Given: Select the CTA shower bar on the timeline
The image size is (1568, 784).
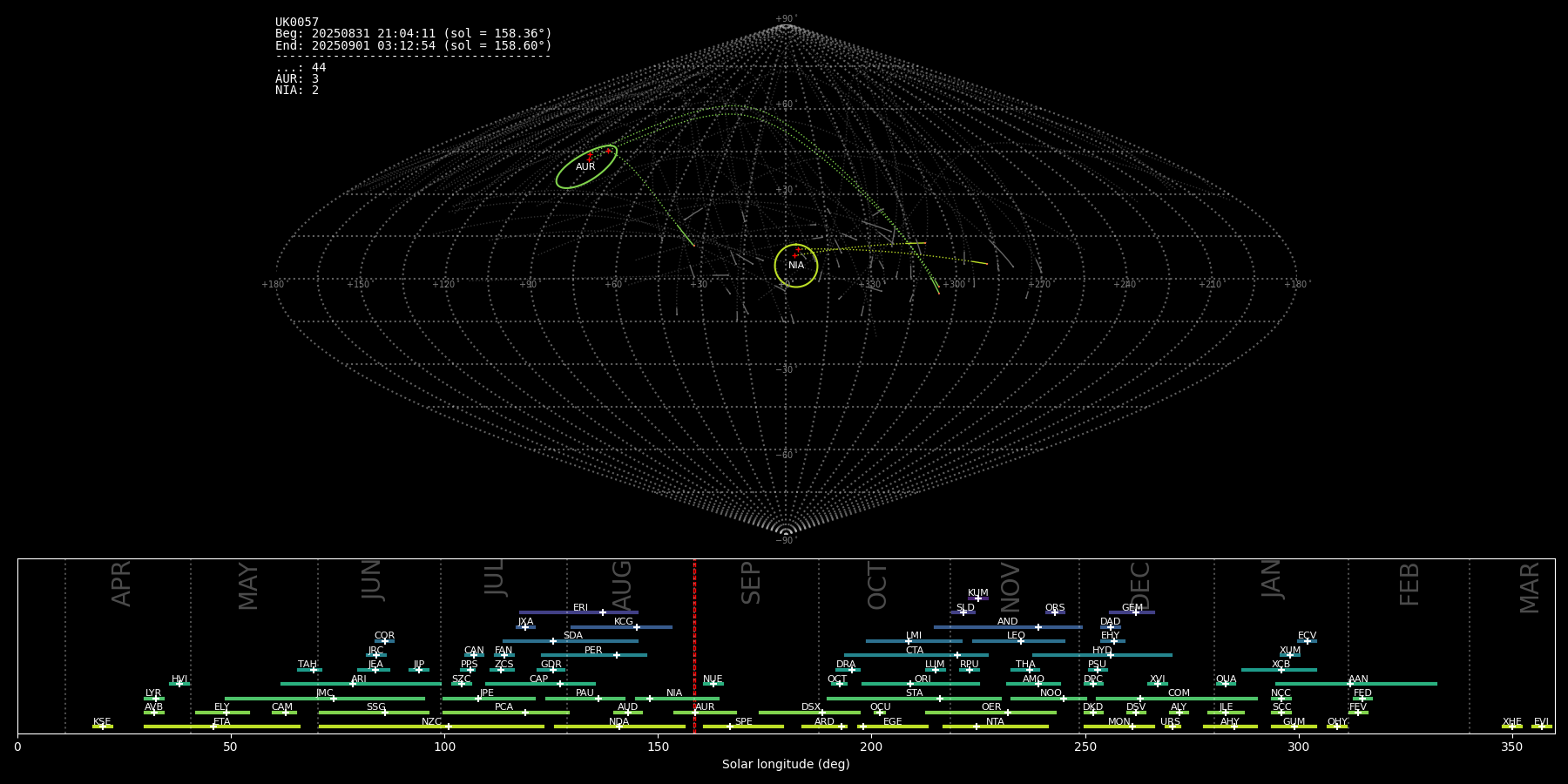Looking at the screenshot, I should (x=916, y=655).
